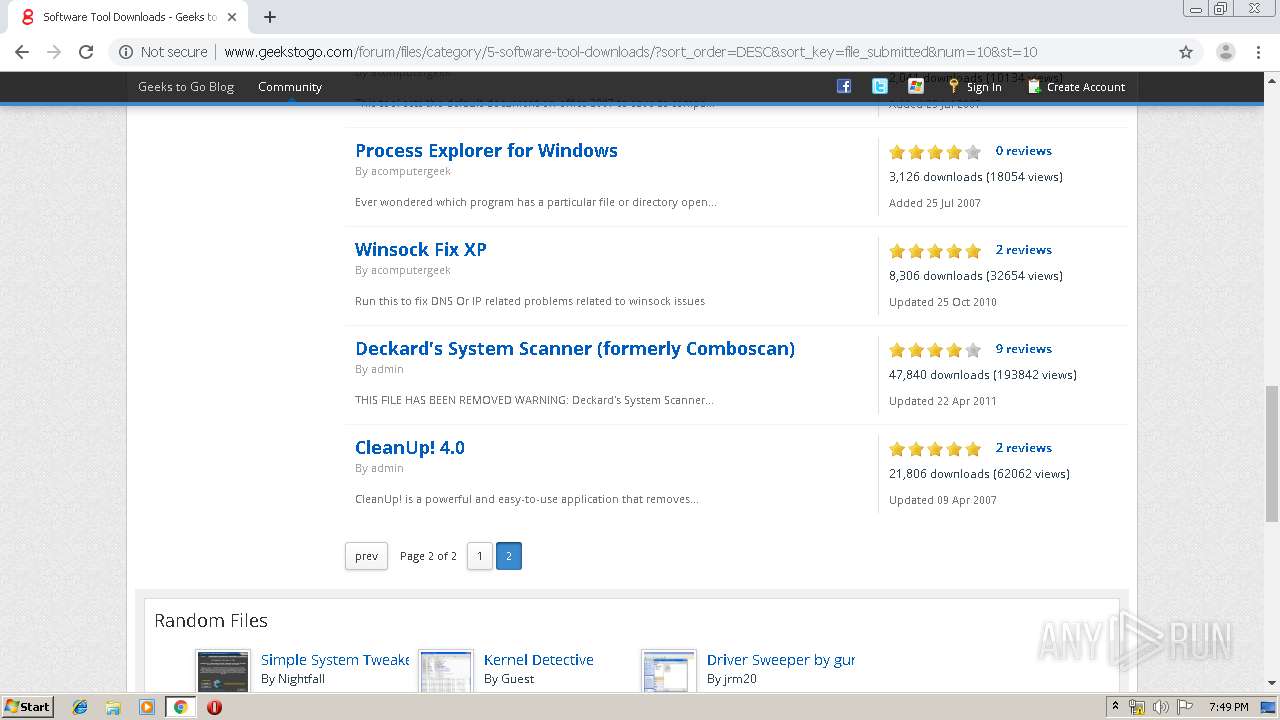This screenshot has width=1280, height=720.
Task: Open the Chrome three-dot menu
Action: click(1258, 52)
